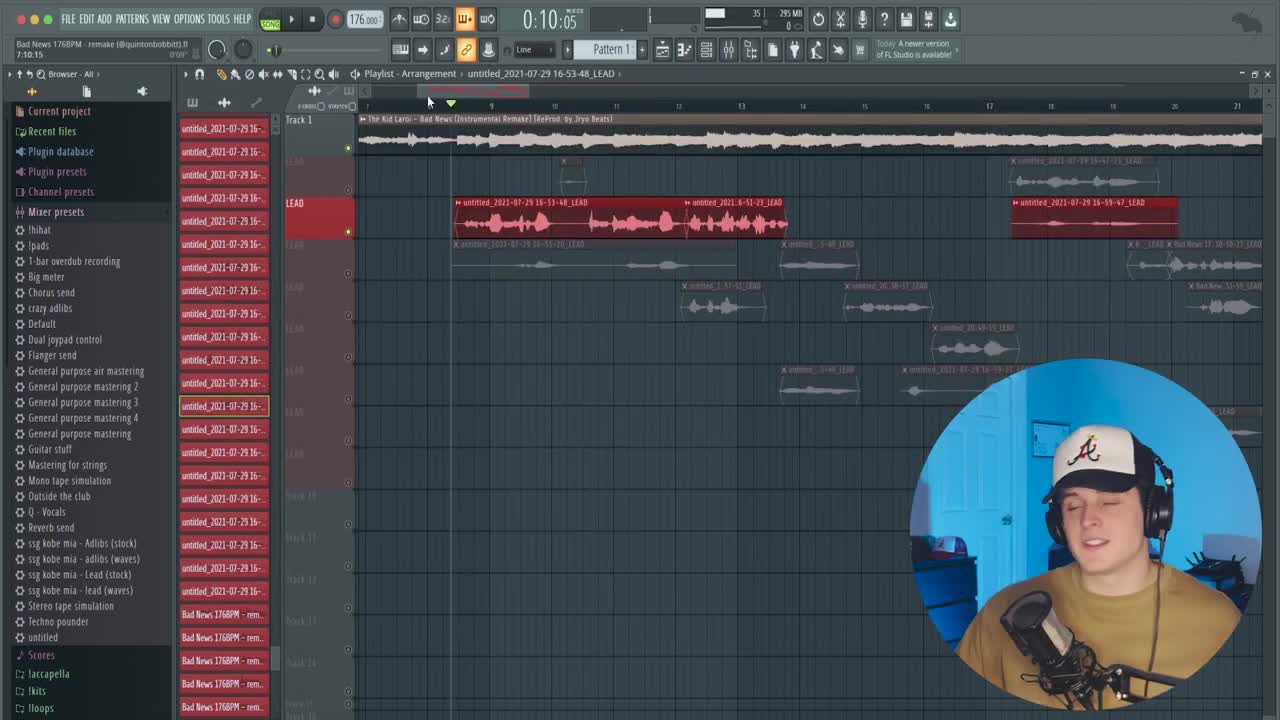
Task: Save new version of project
Action: click(x=928, y=19)
